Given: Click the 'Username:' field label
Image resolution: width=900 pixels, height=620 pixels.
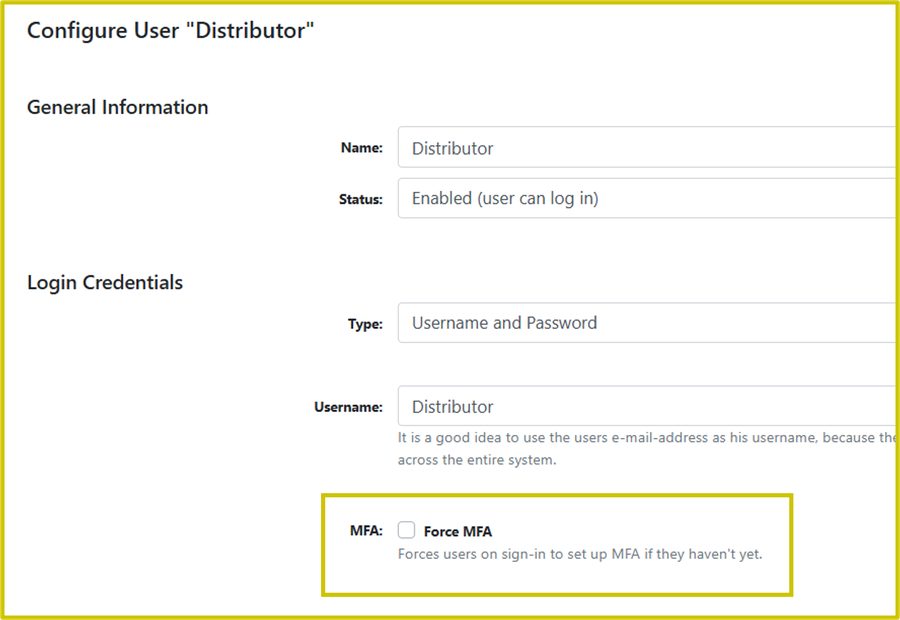Looking at the screenshot, I should [x=348, y=407].
